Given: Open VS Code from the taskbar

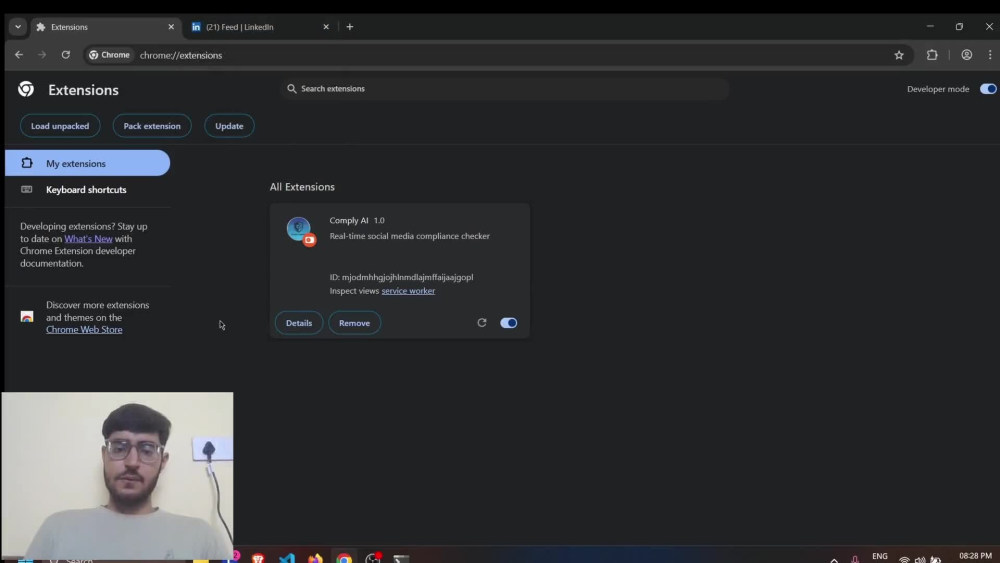Looking at the screenshot, I should pos(287,558).
